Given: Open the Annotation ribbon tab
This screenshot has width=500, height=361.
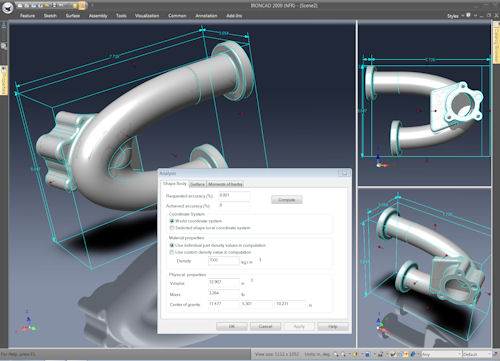Looking at the screenshot, I should [x=206, y=16].
